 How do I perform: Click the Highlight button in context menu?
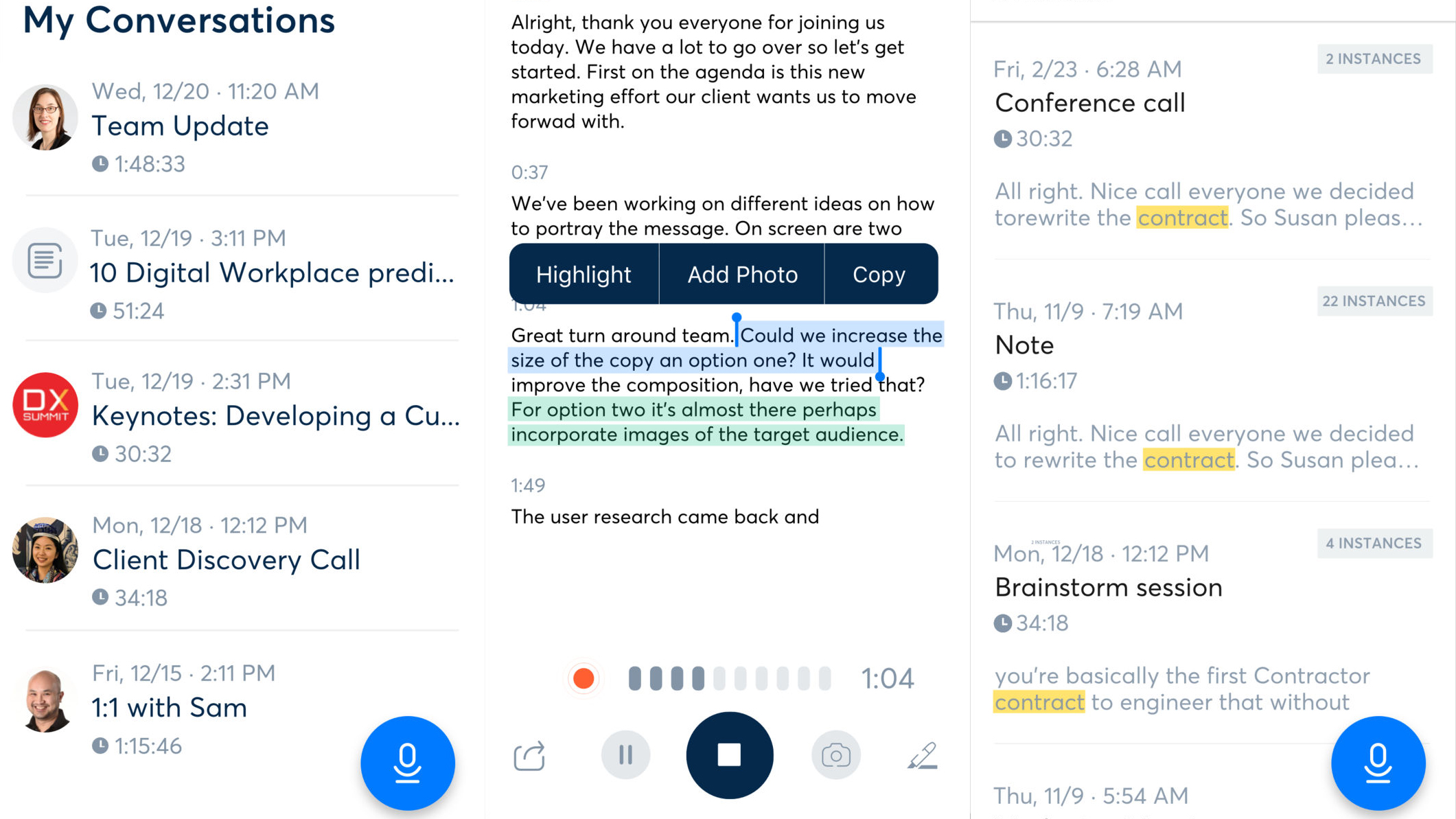pyautogui.click(x=583, y=273)
